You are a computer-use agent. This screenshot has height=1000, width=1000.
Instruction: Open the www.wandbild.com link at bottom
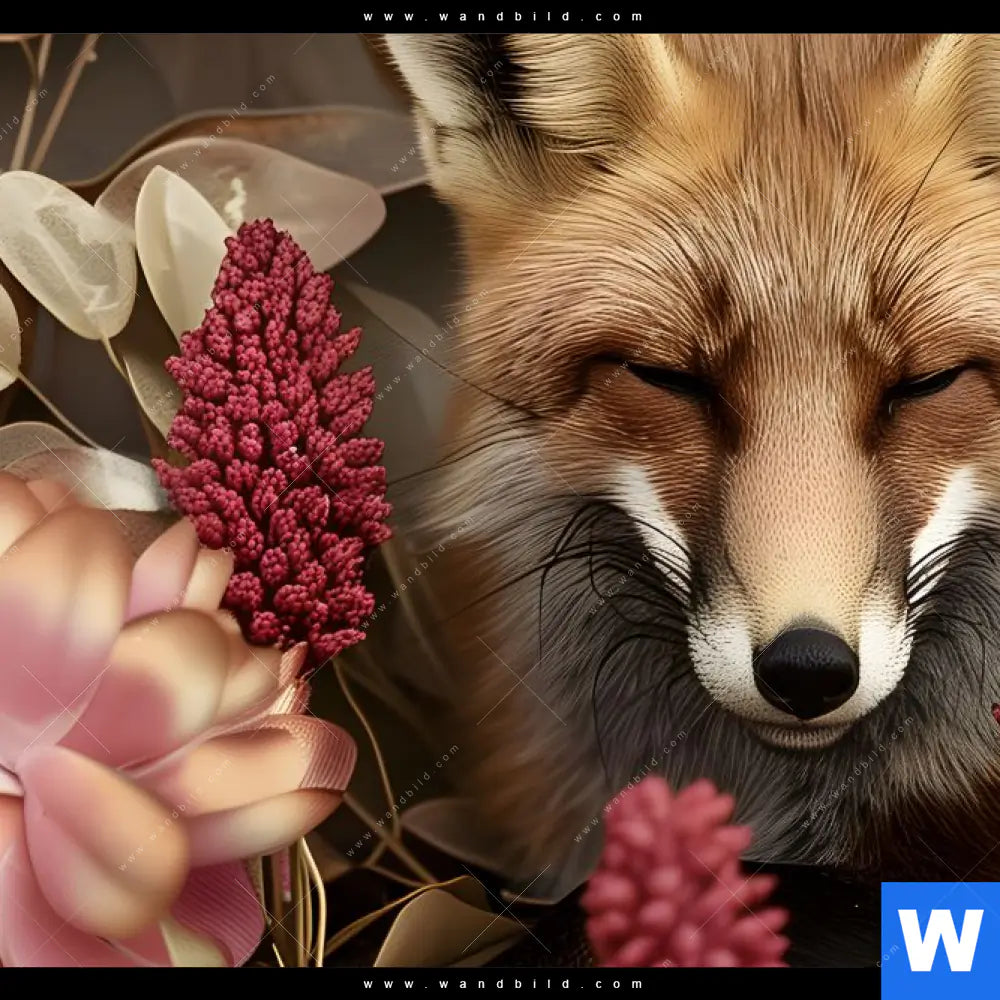(503, 984)
